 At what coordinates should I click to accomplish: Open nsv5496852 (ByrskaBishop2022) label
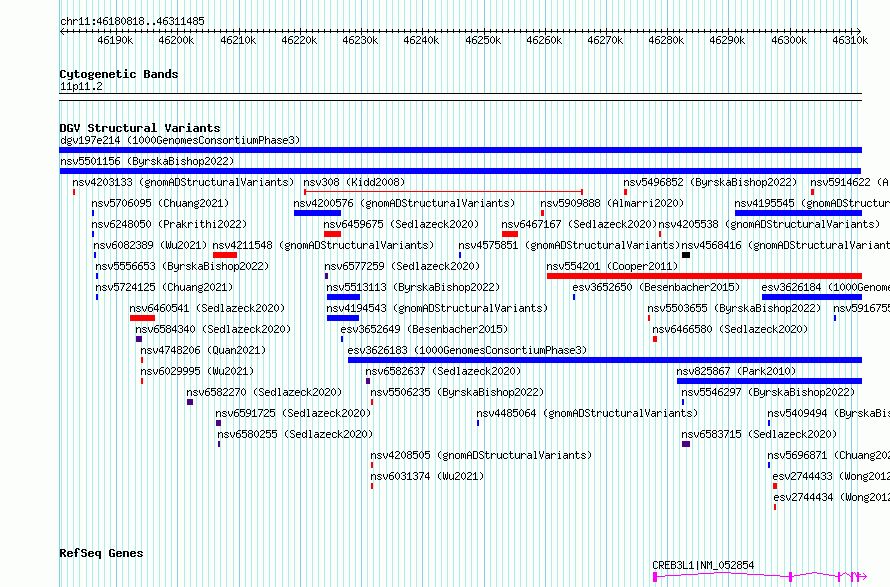tap(710, 182)
